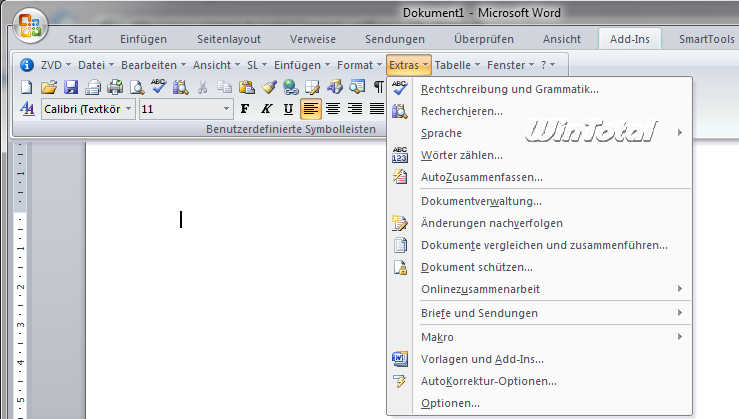The height and width of the screenshot is (419, 739).
Task: Choose Wörter zählen menu entry
Action: [539, 155]
